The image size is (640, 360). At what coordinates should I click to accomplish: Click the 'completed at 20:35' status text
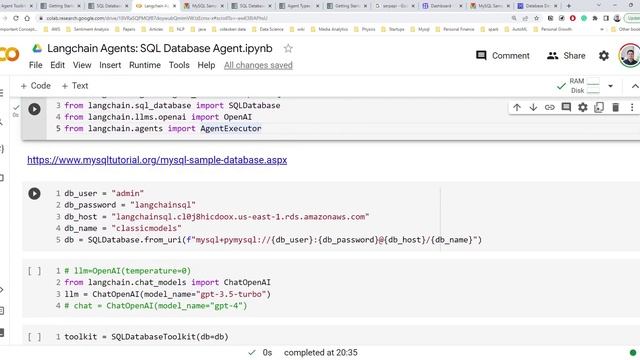click(321, 353)
